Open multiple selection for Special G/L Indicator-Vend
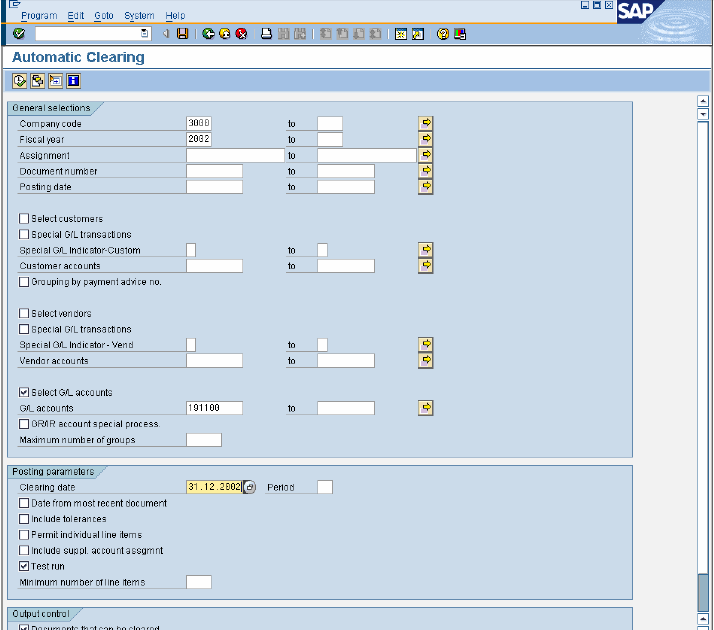714x630 pixels. [x=426, y=344]
